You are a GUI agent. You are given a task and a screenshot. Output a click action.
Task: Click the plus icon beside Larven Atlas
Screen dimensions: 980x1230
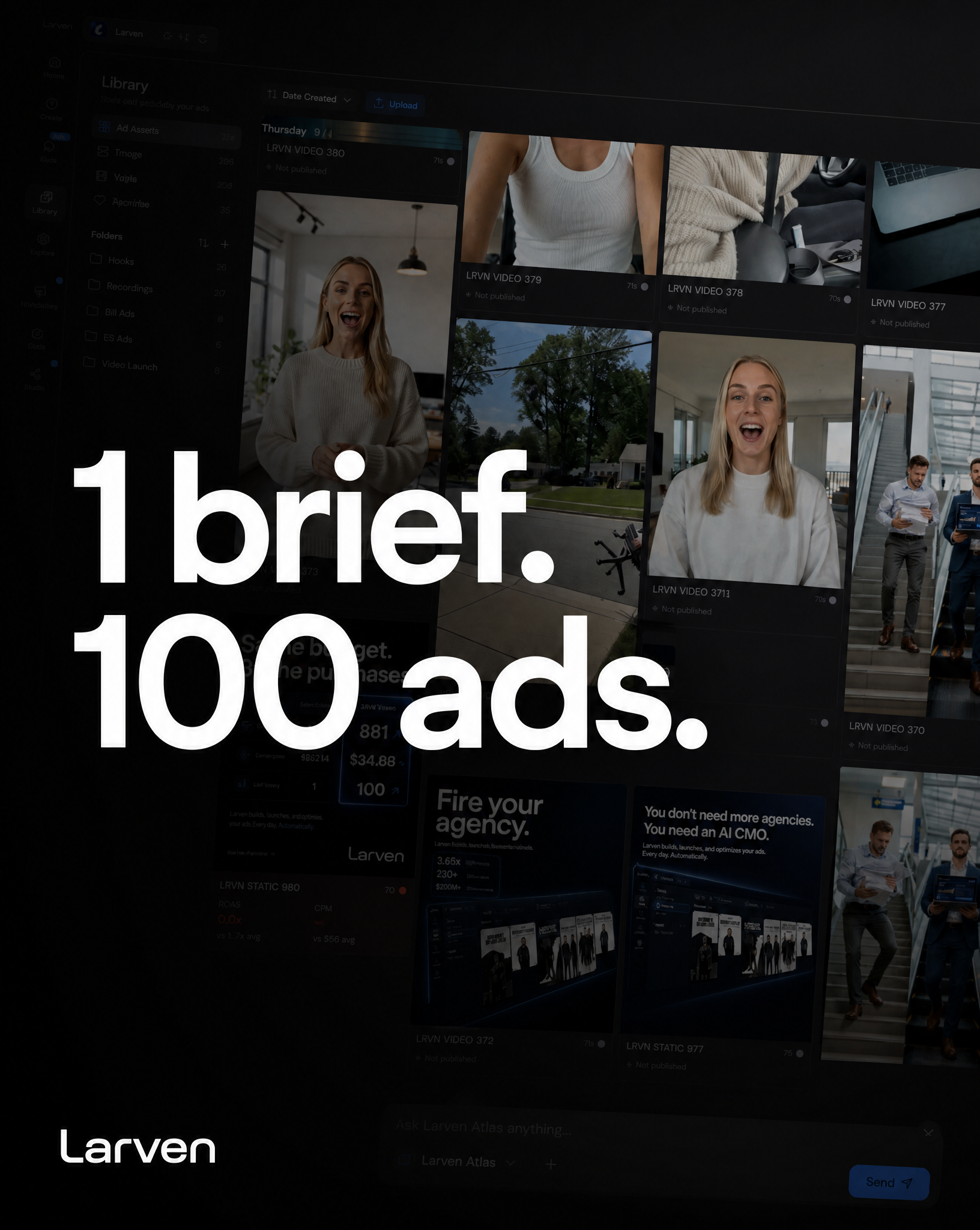[551, 1165]
